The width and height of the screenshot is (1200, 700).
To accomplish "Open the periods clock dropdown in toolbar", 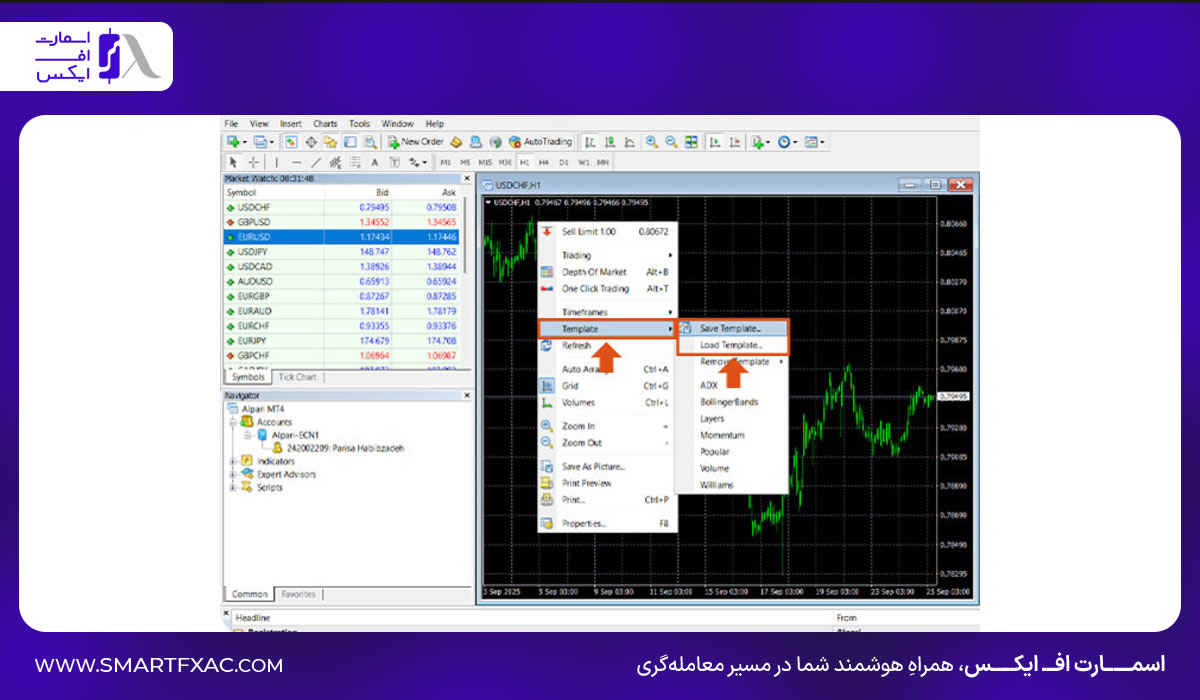I will (787, 142).
